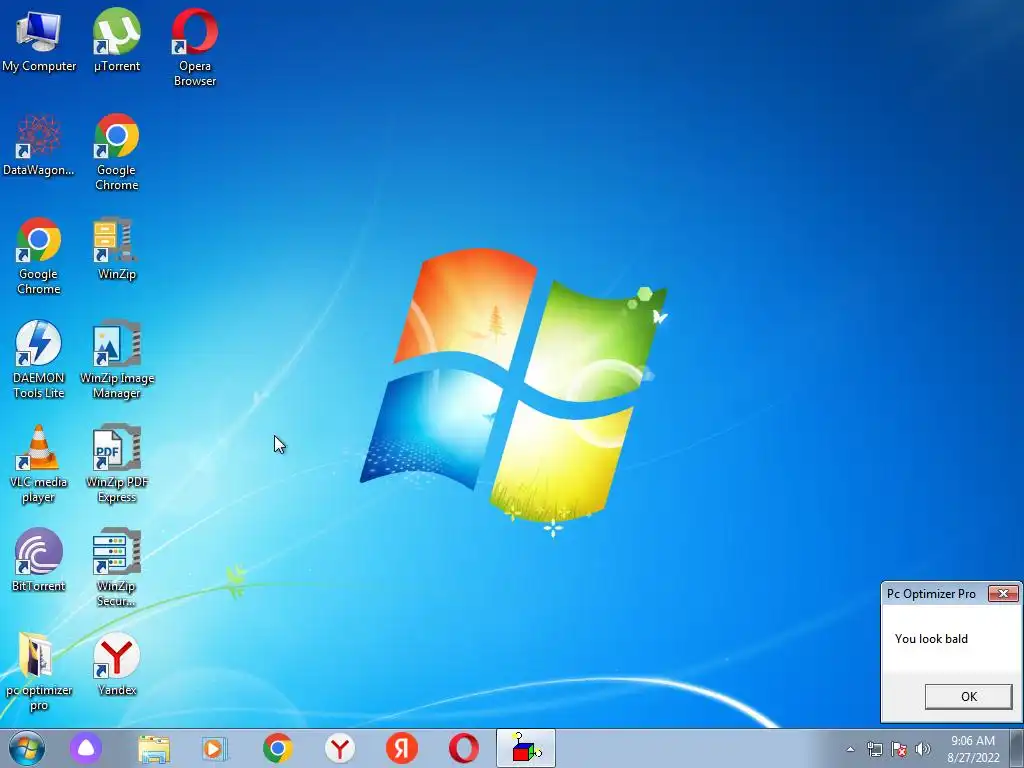Click the red Yandex Я taskbar icon
1024x768 pixels.
coord(402,748)
